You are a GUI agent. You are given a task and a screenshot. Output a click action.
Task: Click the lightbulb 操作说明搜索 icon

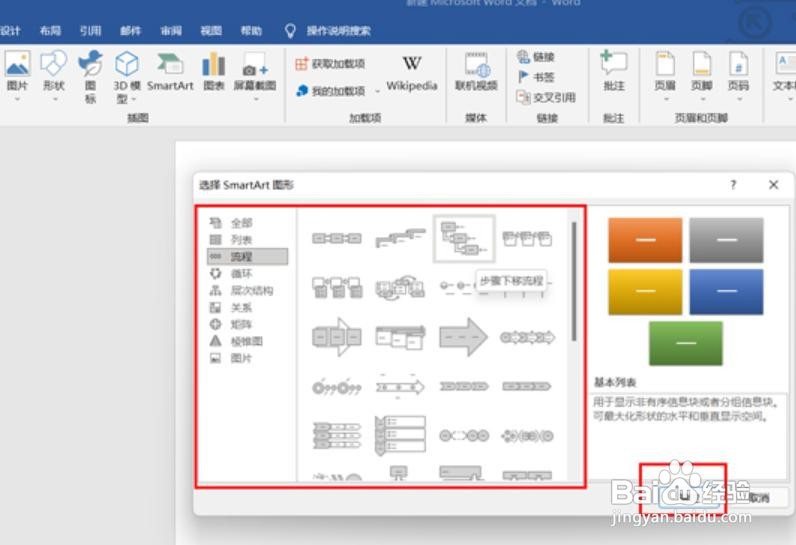[x=290, y=31]
